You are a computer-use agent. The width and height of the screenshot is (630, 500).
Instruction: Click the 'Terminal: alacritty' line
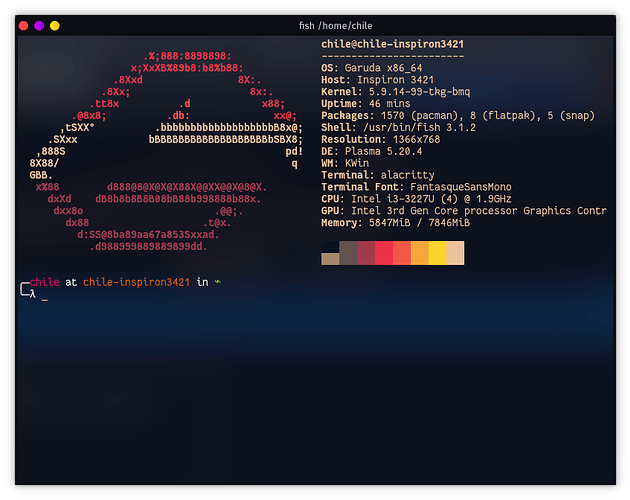(378, 175)
